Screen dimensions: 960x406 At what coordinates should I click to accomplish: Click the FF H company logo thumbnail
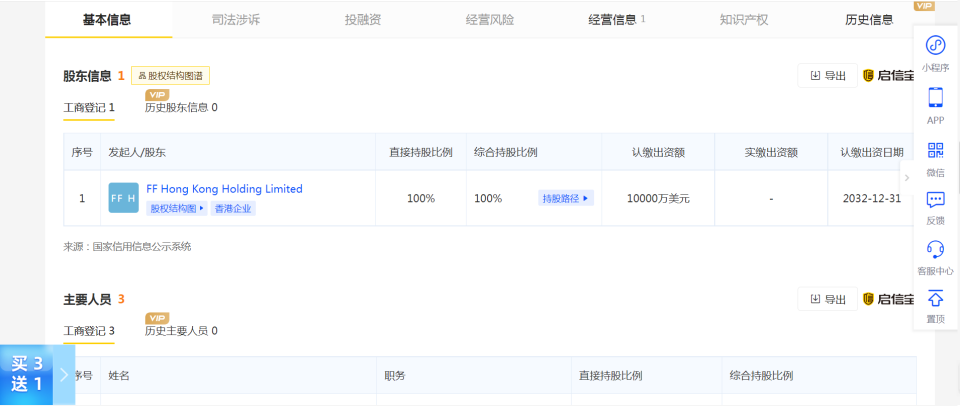tap(124, 198)
